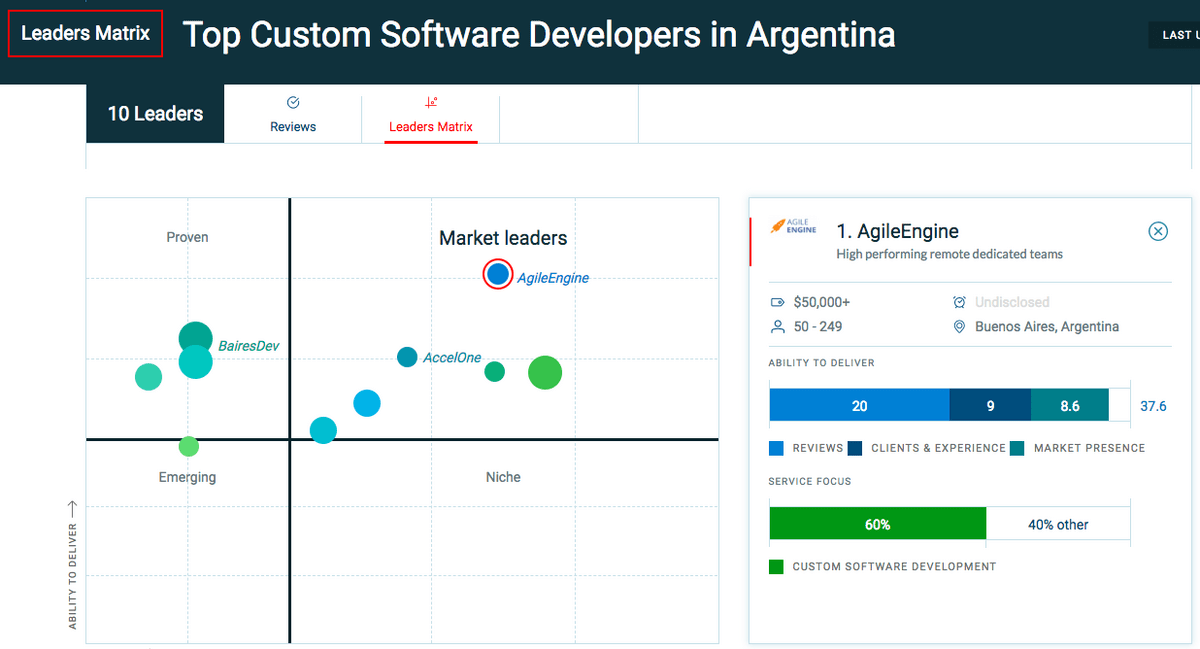Click the Reviews score segment showing 20
The width and height of the screenshot is (1200, 649).
point(859,405)
